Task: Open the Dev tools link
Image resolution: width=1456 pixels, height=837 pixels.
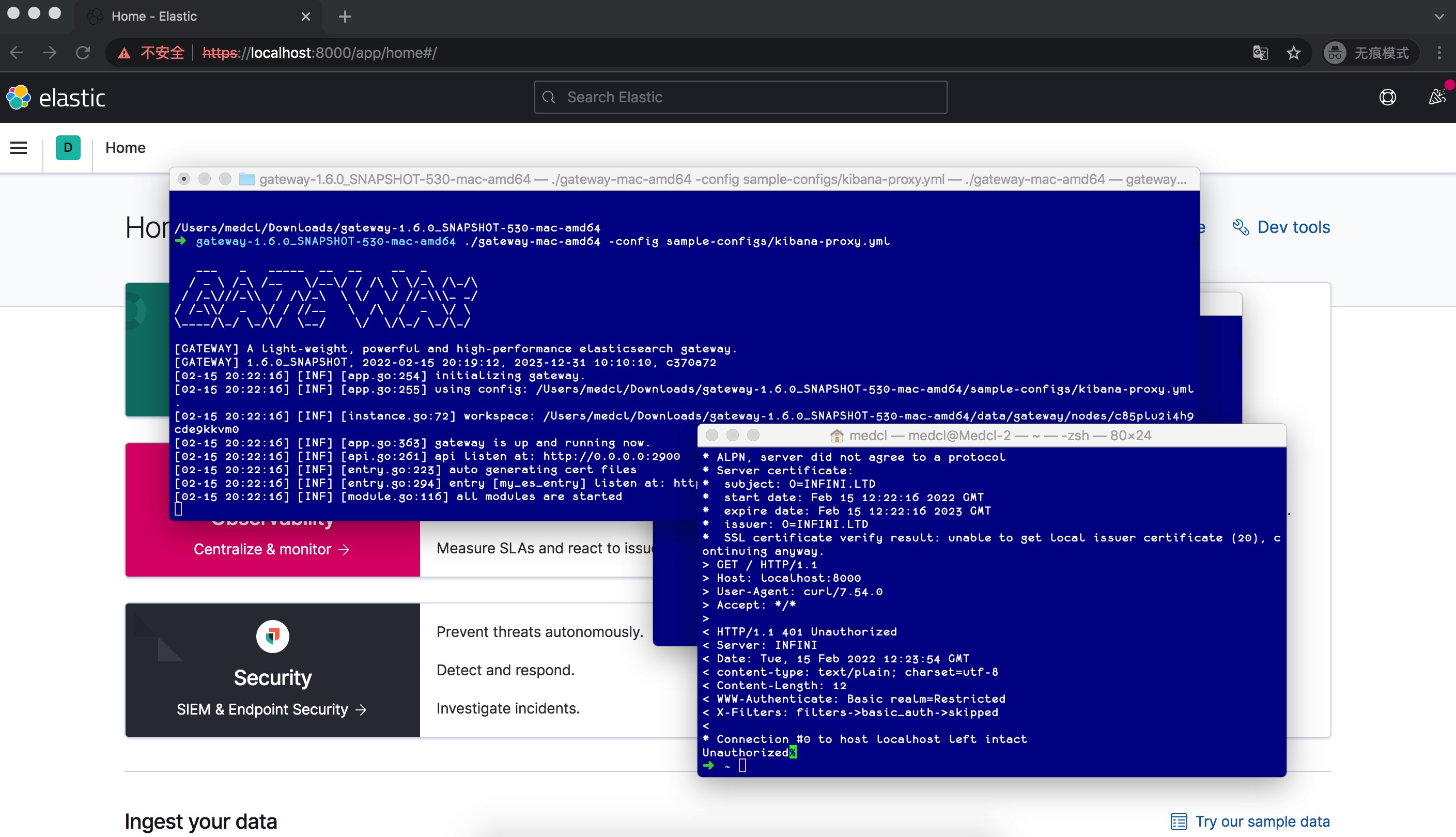Action: 1281,227
